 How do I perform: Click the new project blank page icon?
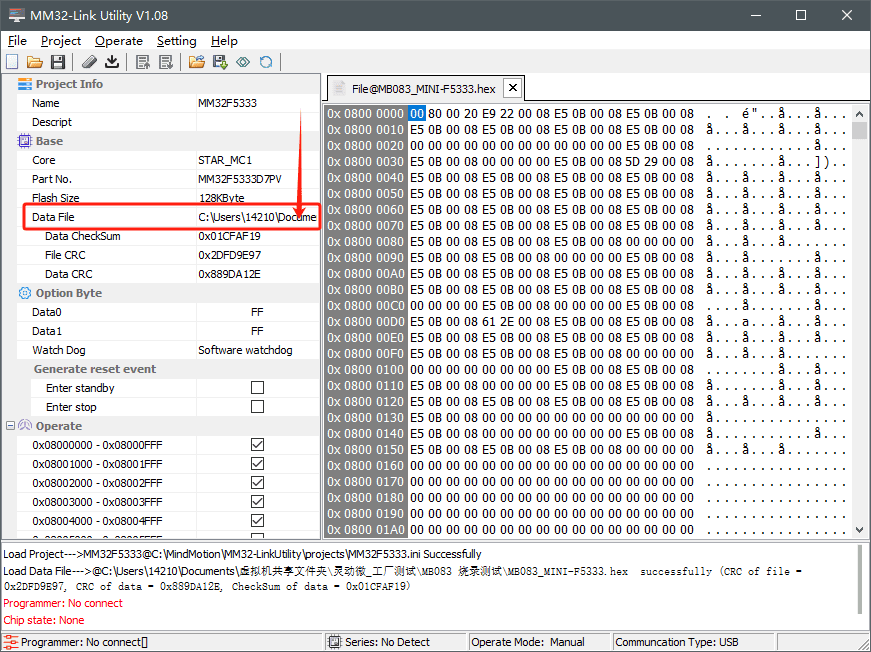pyautogui.click(x=12, y=62)
